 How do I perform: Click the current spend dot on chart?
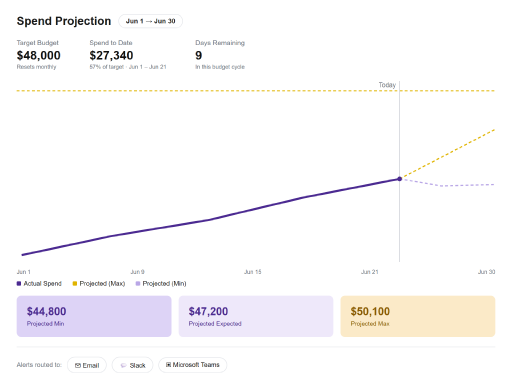(x=399, y=179)
